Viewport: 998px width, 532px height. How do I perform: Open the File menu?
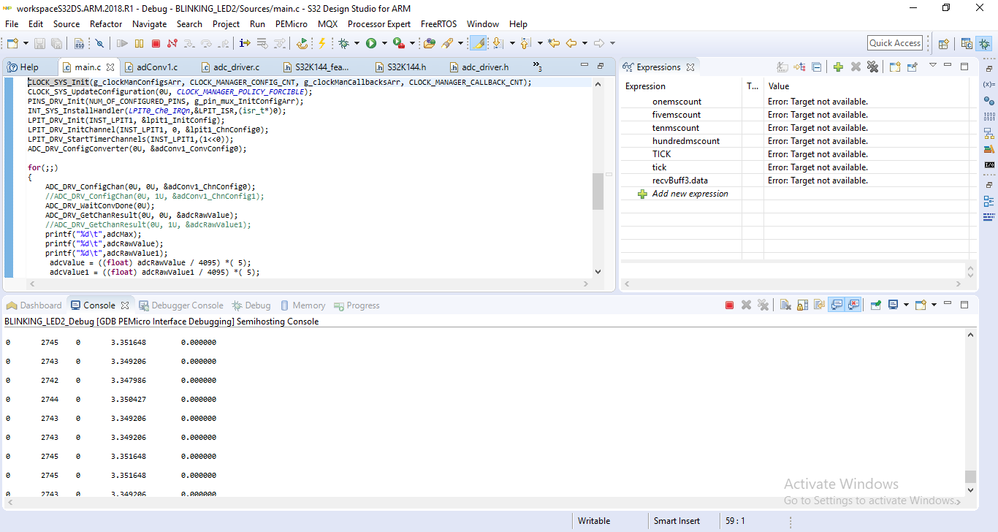(x=11, y=24)
